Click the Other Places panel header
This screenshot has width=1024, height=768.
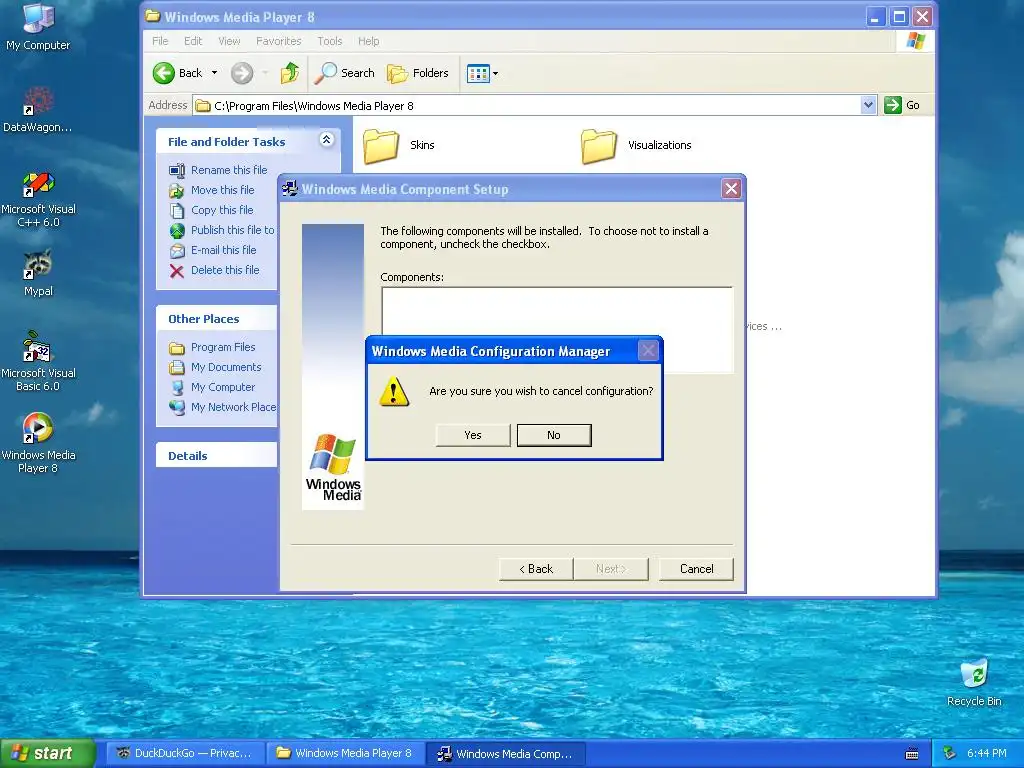pyautogui.click(x=216, y=319)
